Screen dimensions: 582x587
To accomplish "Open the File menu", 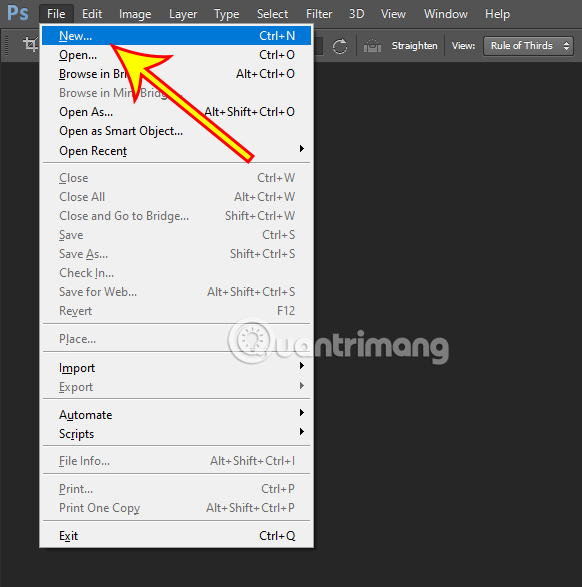I will 56,14.
